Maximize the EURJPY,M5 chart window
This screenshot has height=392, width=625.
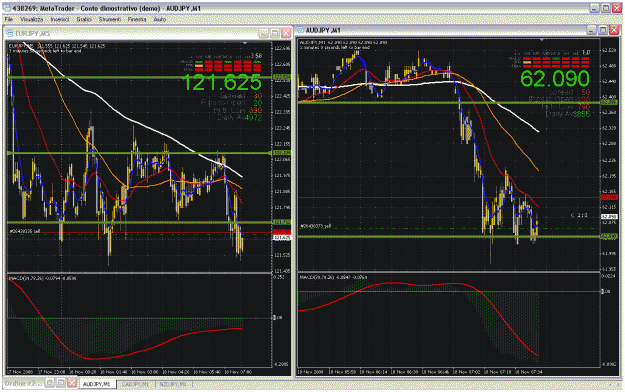coord(275,33)
